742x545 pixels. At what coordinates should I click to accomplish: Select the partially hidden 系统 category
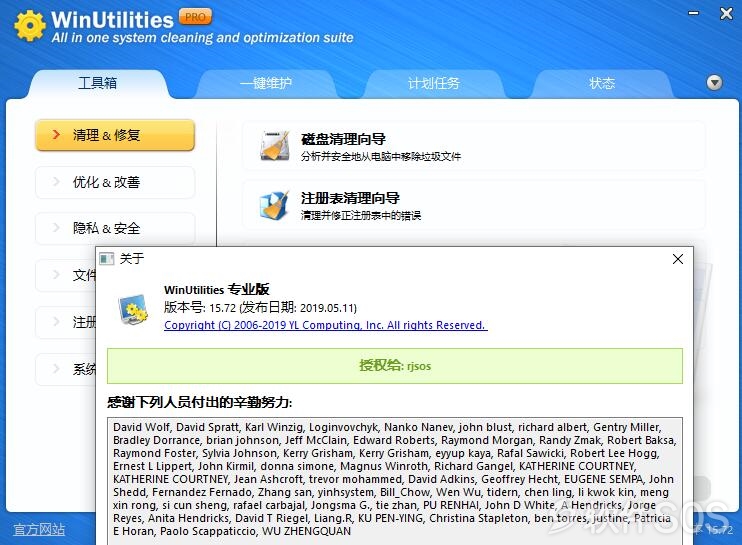pyautogui.click(x=66, y=369)
